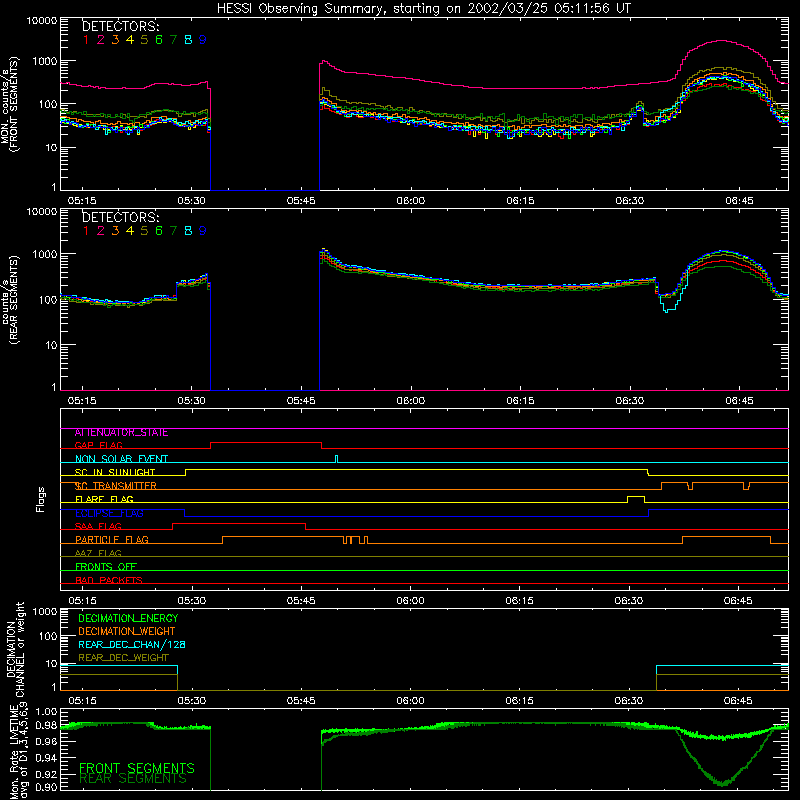The height and width of the screenshot is (800, 800).
Task: Click the GAP_FLAG raised segment
Action: [266, 443]
